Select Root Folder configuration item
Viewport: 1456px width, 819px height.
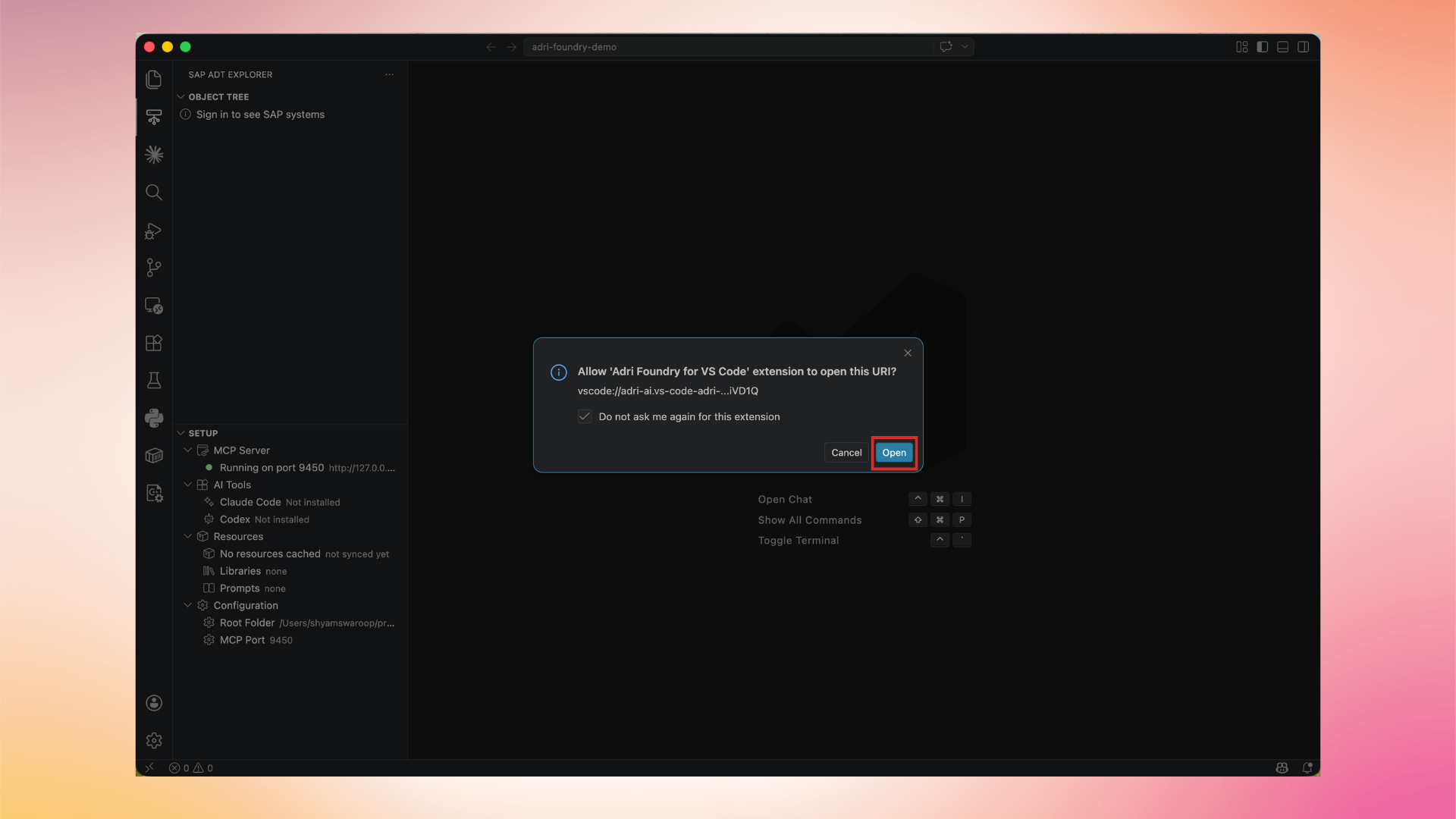(x=247, y=623)
